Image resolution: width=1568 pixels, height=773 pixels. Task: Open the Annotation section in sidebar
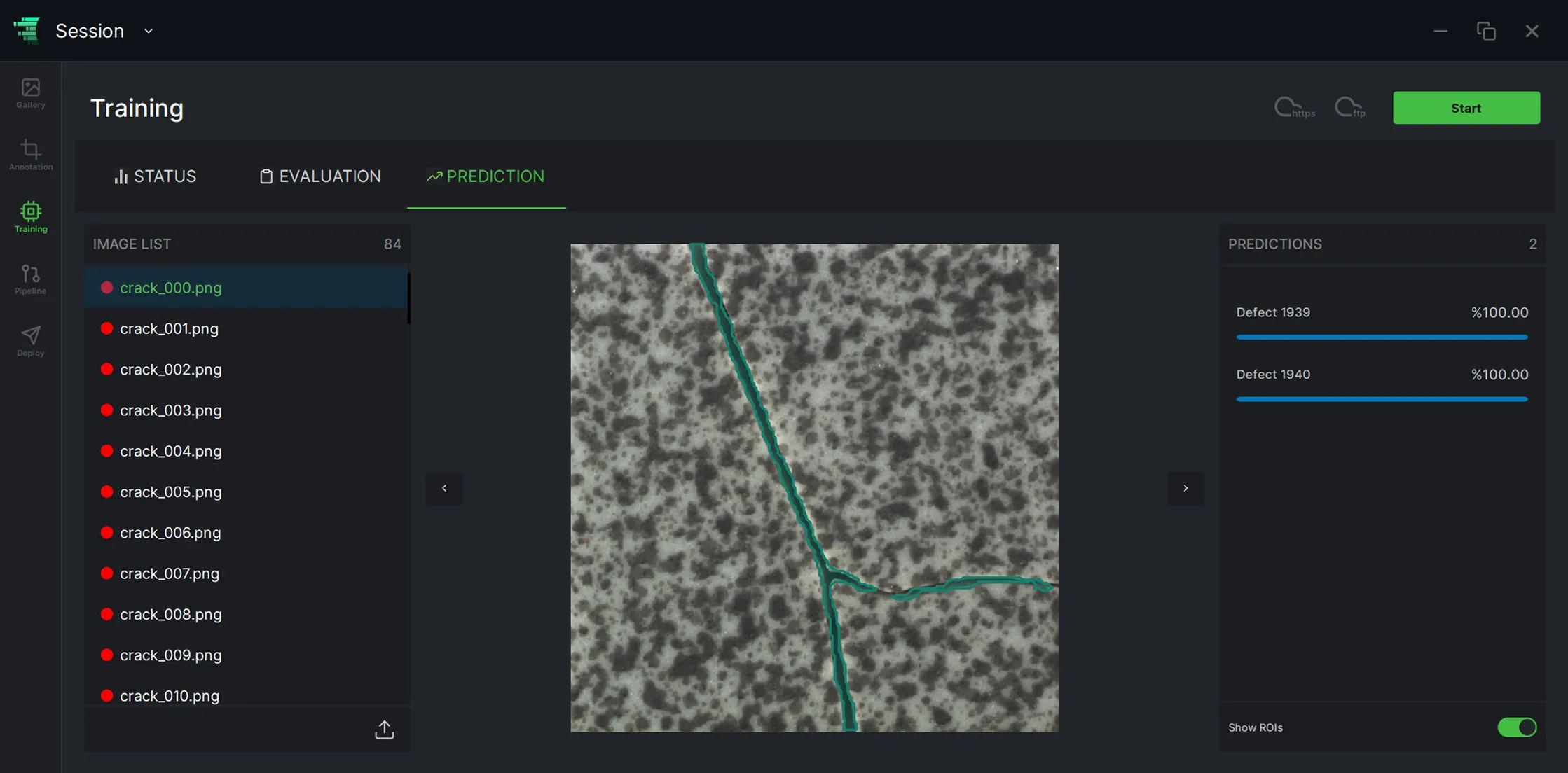pyautogui.click(x=30, y=155)
